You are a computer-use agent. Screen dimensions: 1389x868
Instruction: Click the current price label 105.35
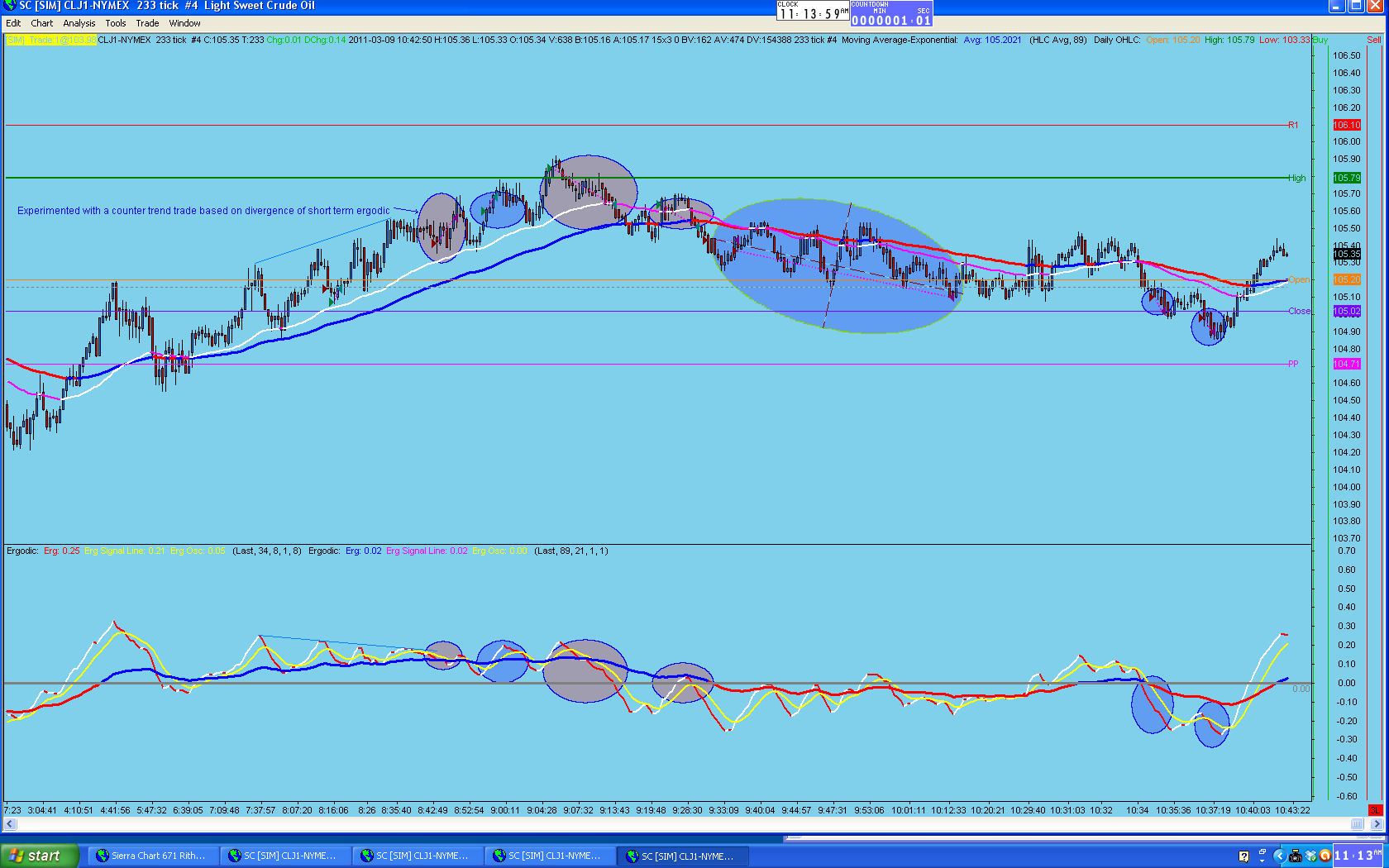point(1347,255)
